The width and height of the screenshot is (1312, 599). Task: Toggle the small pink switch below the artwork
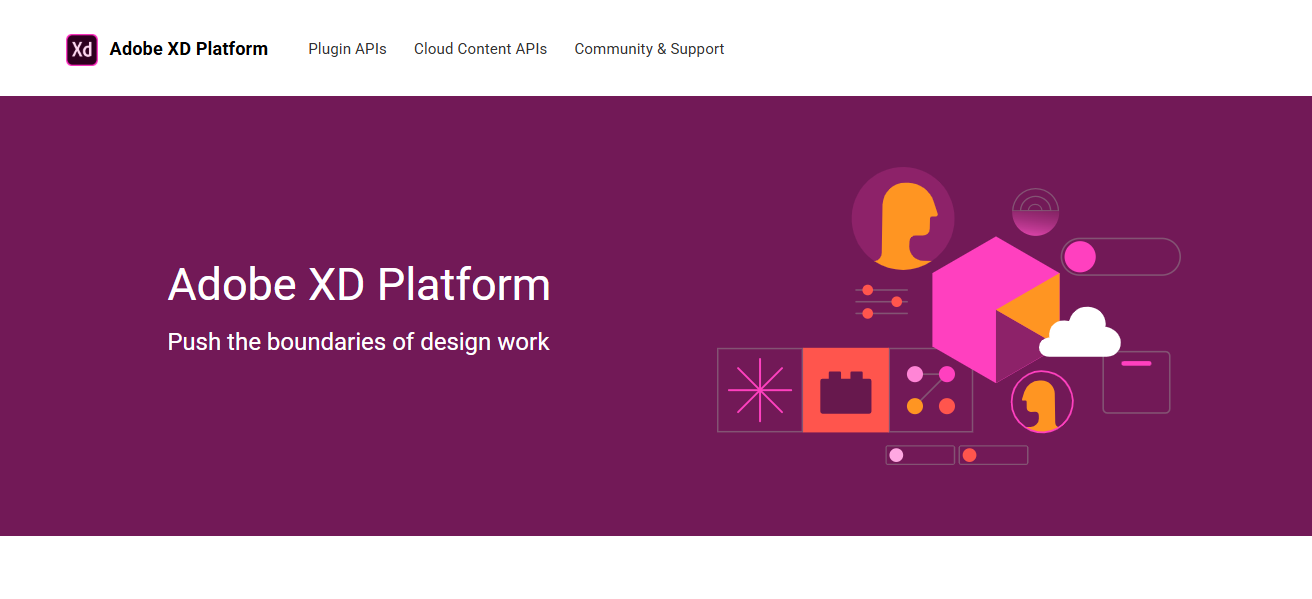[x=919, y=455]
